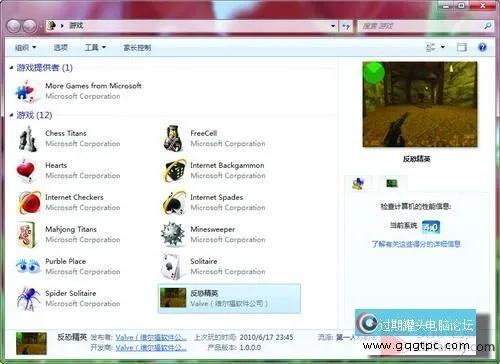Select the Internet Backgammon dice icon

click(x=174, y=171)
